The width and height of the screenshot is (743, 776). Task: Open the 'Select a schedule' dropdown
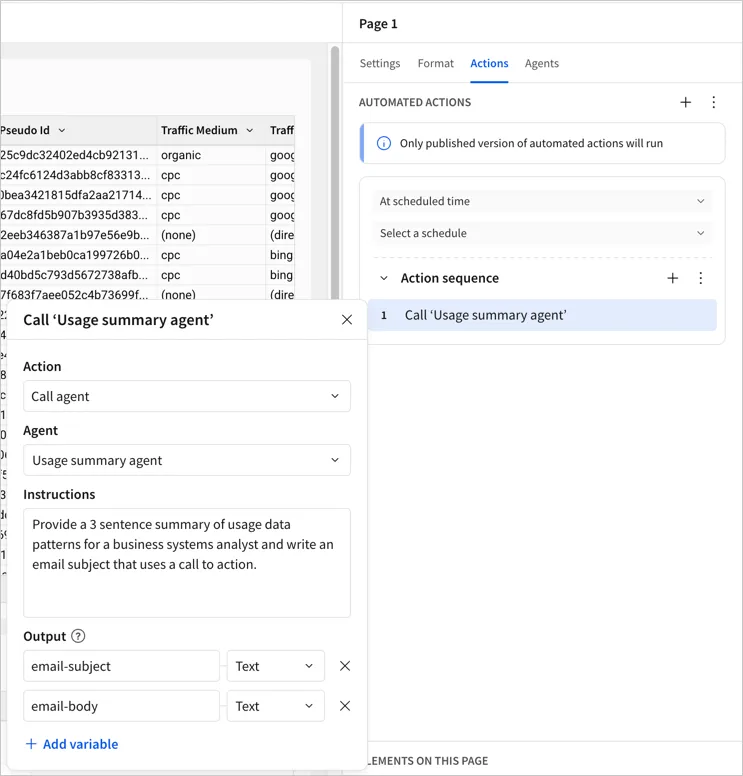[x=542, y=233]
